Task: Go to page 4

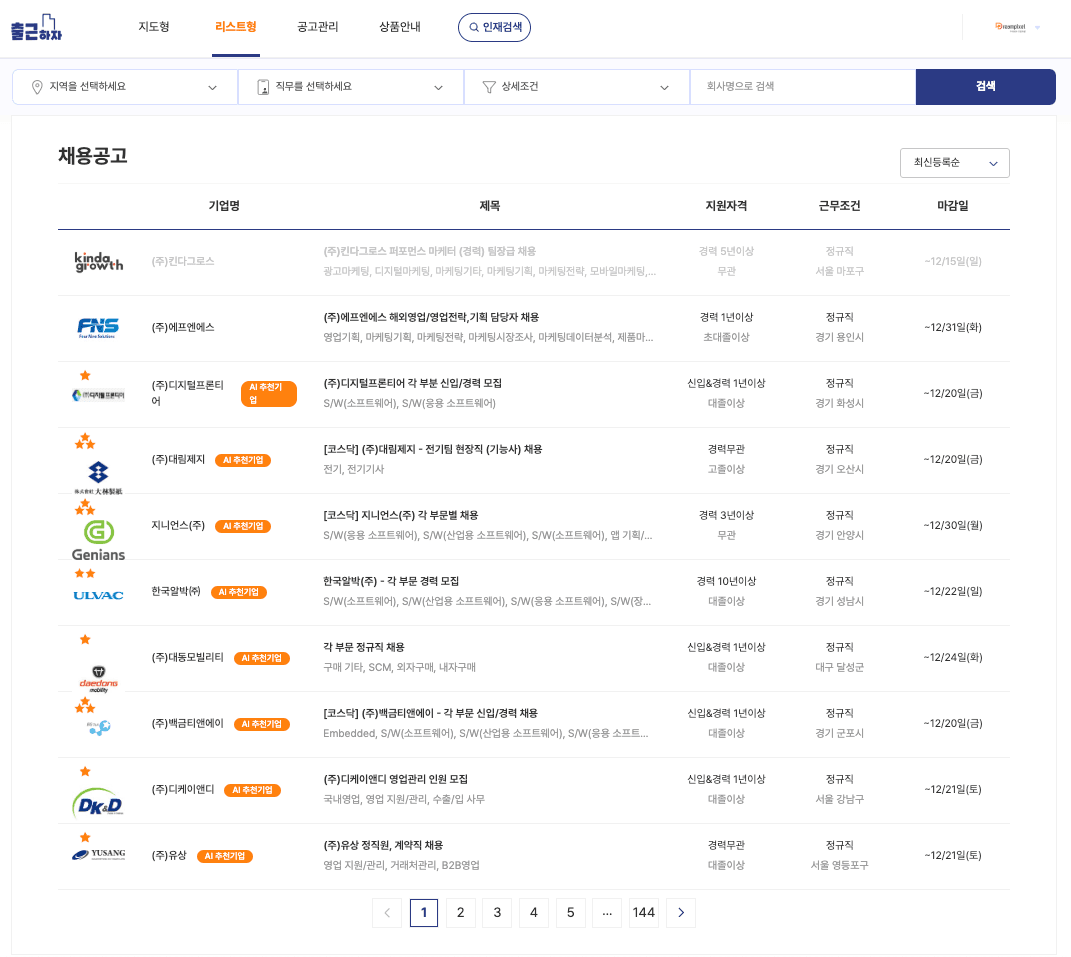Action: pos(534,913)
